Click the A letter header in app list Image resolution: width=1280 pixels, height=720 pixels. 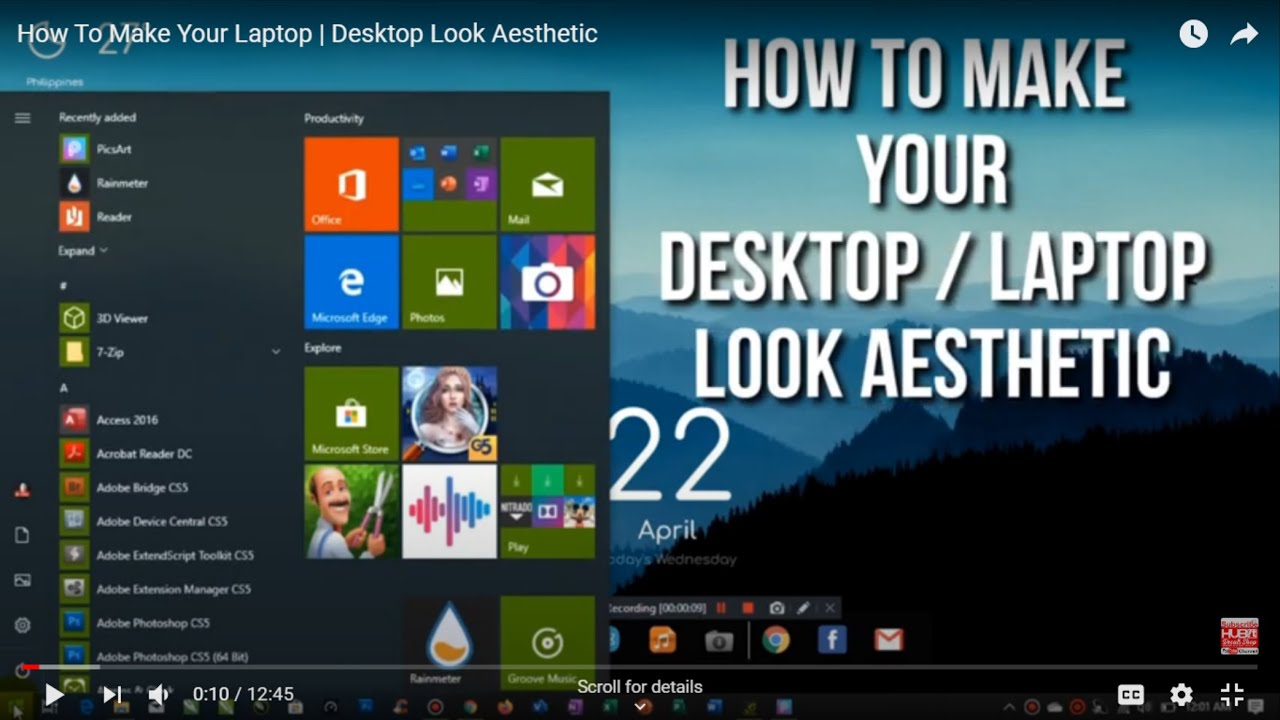(x=63, y=387)
